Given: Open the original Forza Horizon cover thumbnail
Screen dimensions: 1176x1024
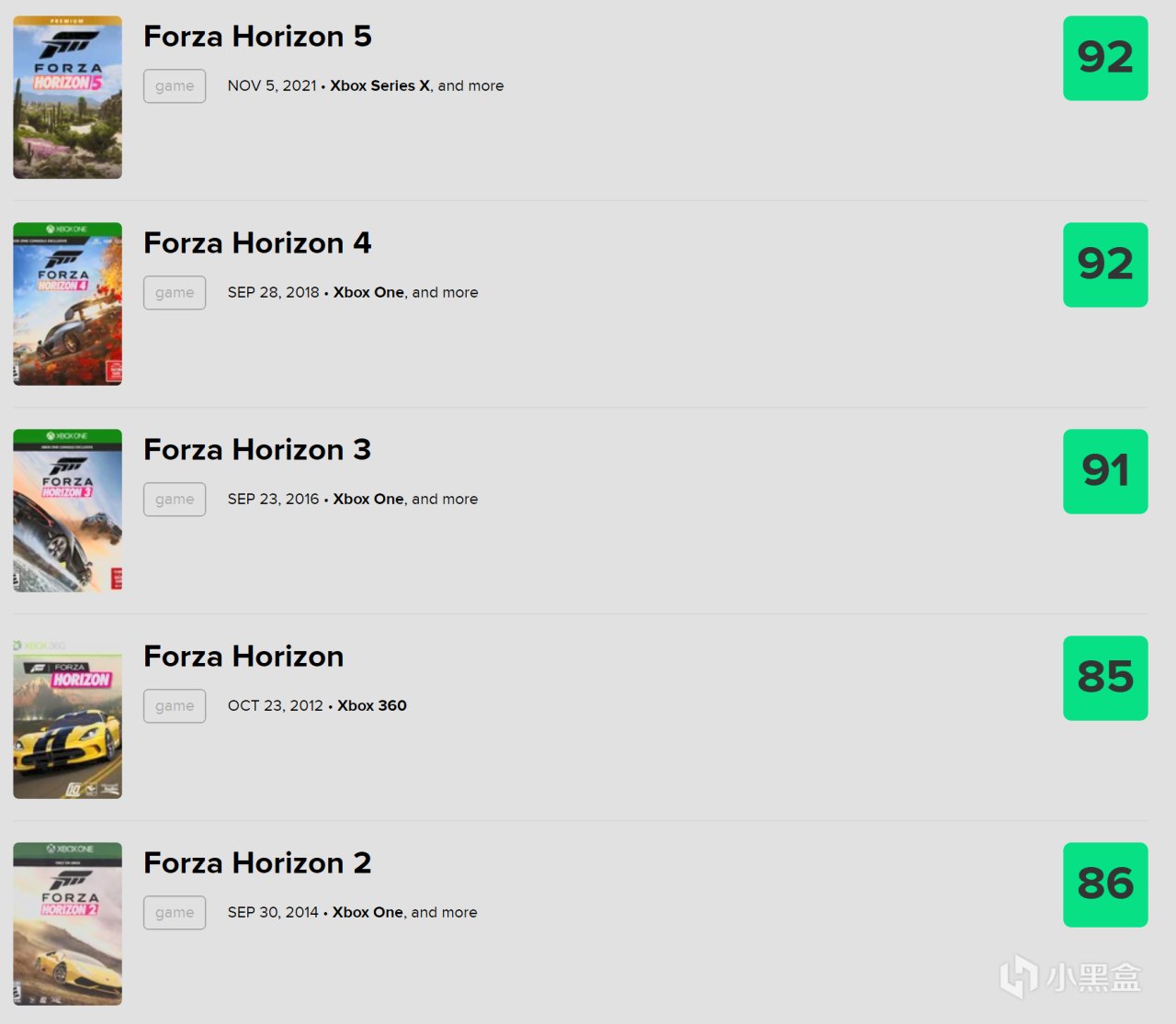Looking at the screenshot, I should click(67, 717).
